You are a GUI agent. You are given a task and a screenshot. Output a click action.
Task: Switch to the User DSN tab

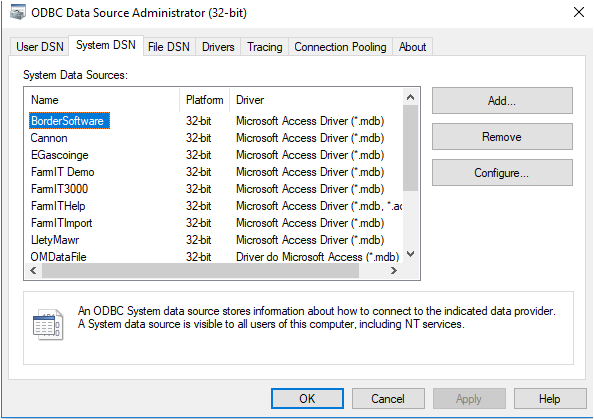click(40, 47)
